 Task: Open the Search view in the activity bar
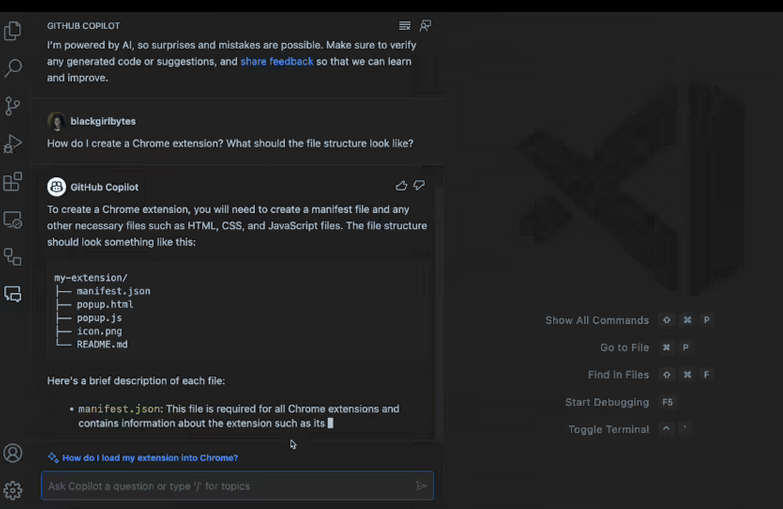(13, 68)
